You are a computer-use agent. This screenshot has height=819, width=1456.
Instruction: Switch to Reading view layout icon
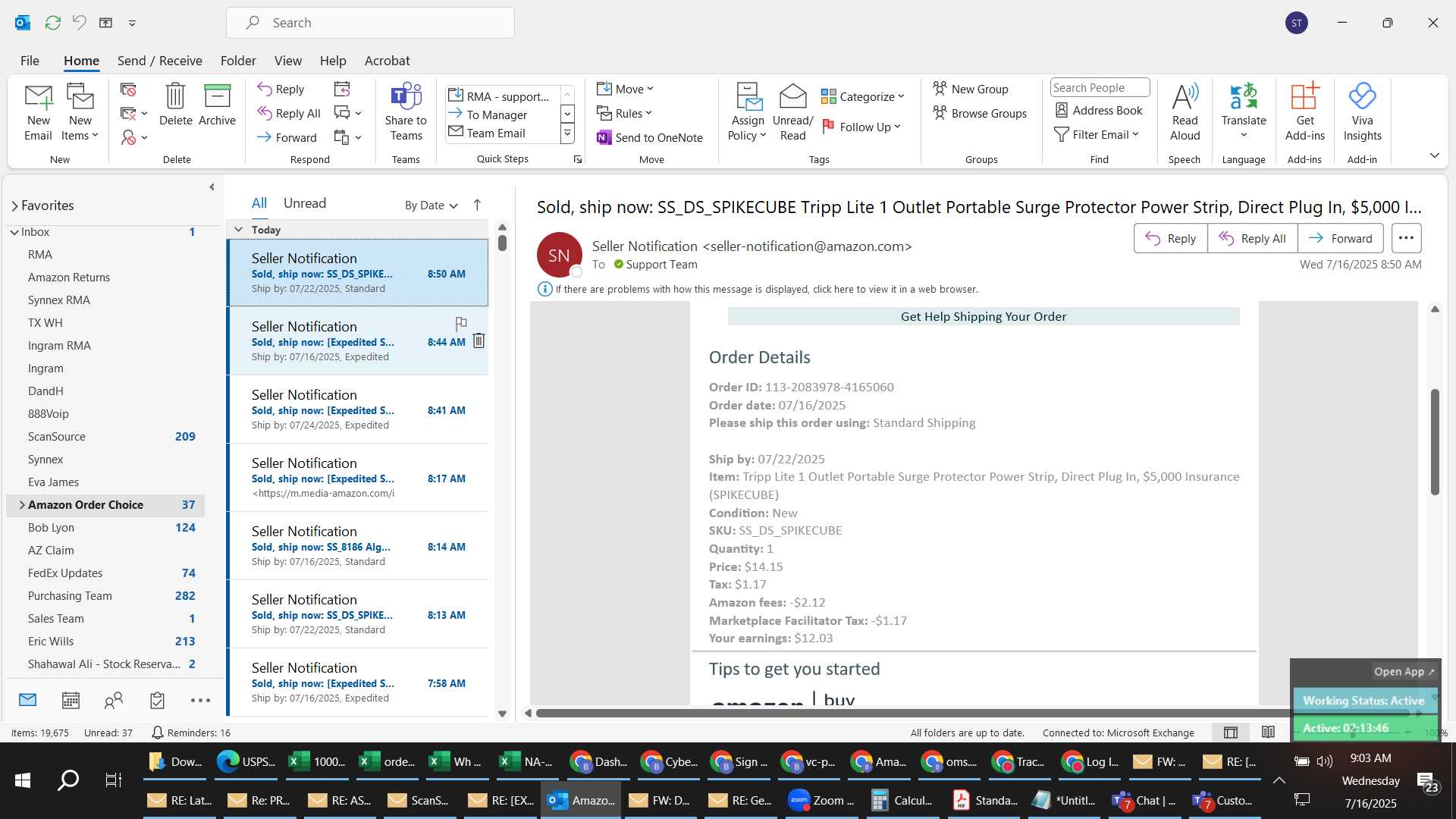tap(1268, 732)
